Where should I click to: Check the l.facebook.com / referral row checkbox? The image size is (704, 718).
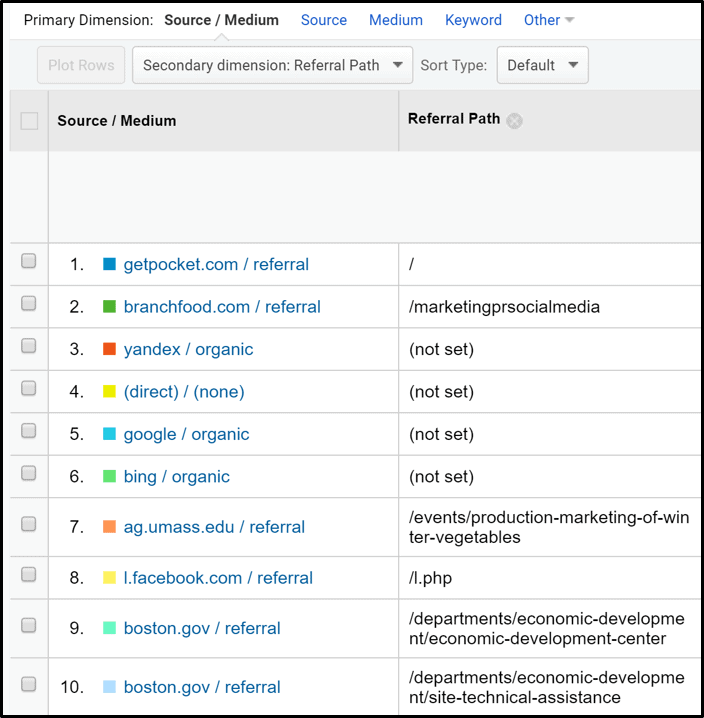29,574
